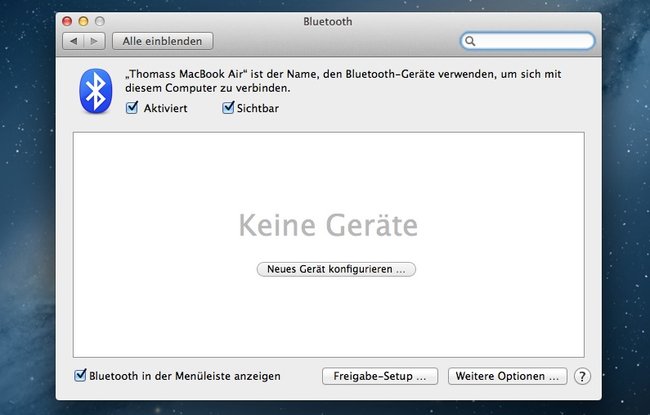
Task: Click the Bluetooth window title
Action: 327,22
